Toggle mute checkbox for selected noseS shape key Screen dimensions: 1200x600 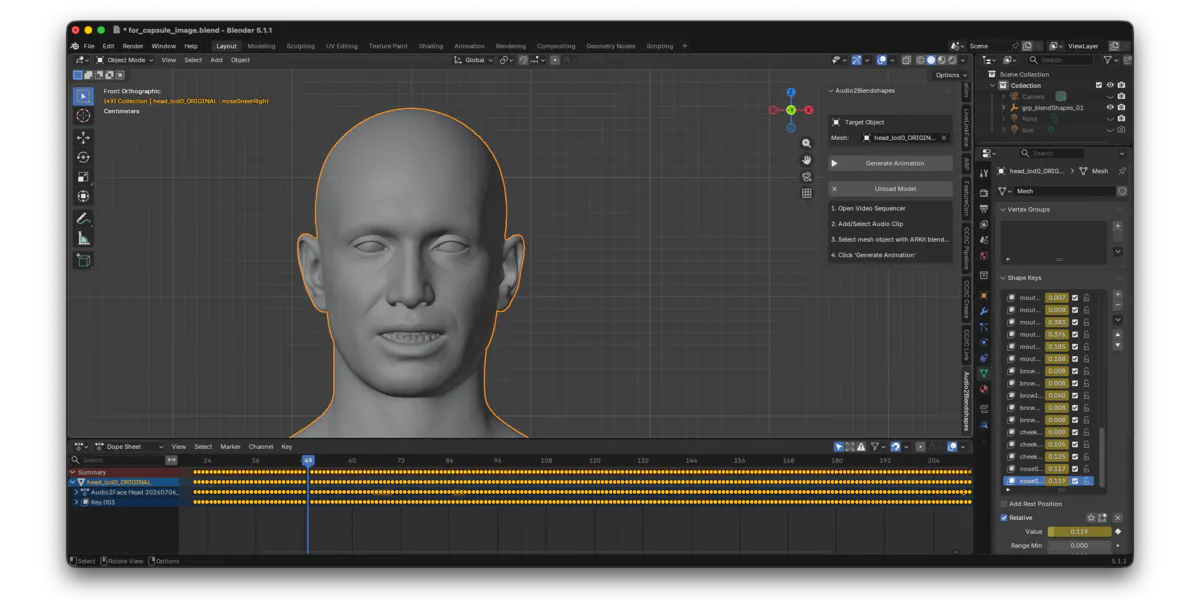pos(1075,481)
